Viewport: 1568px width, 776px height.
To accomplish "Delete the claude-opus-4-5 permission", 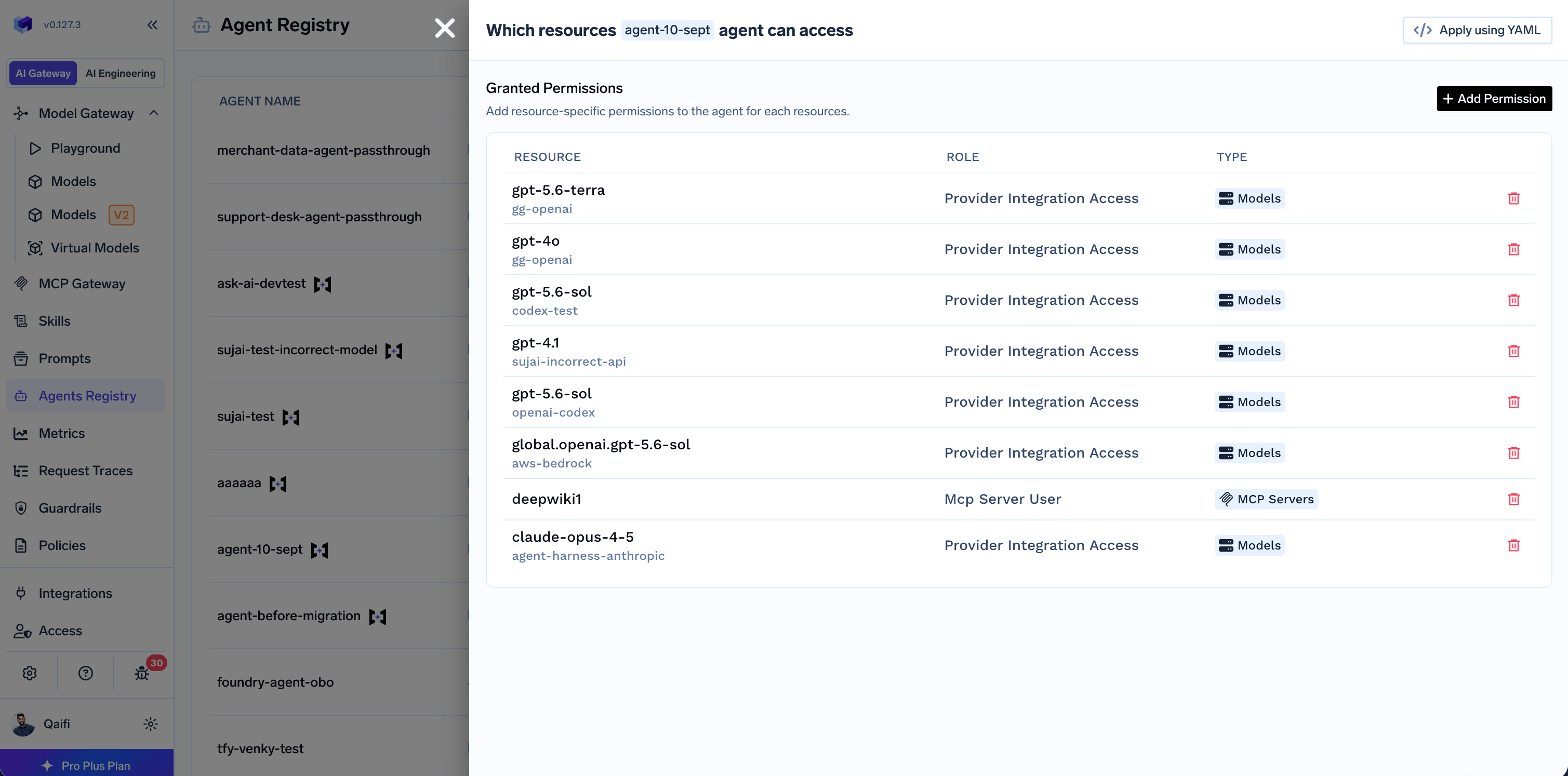I will [x=1513, y=545].
